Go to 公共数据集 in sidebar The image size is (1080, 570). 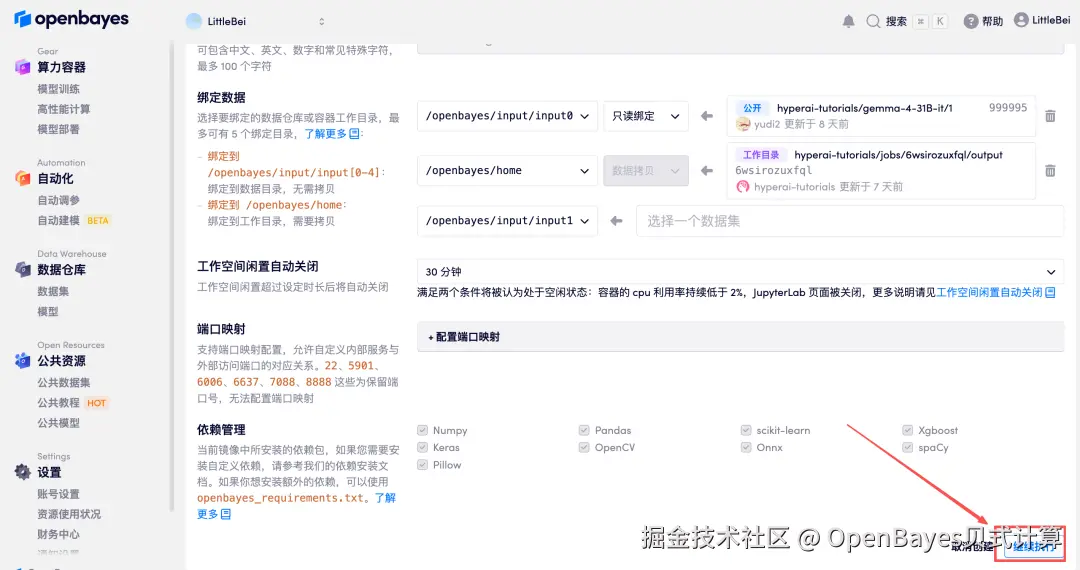63,382
